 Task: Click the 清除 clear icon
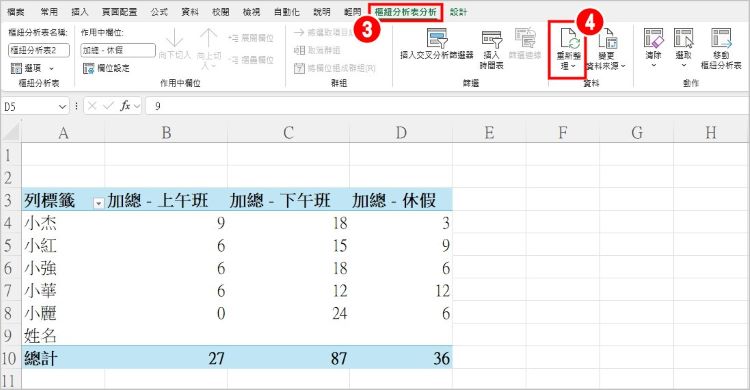[653, 38]
